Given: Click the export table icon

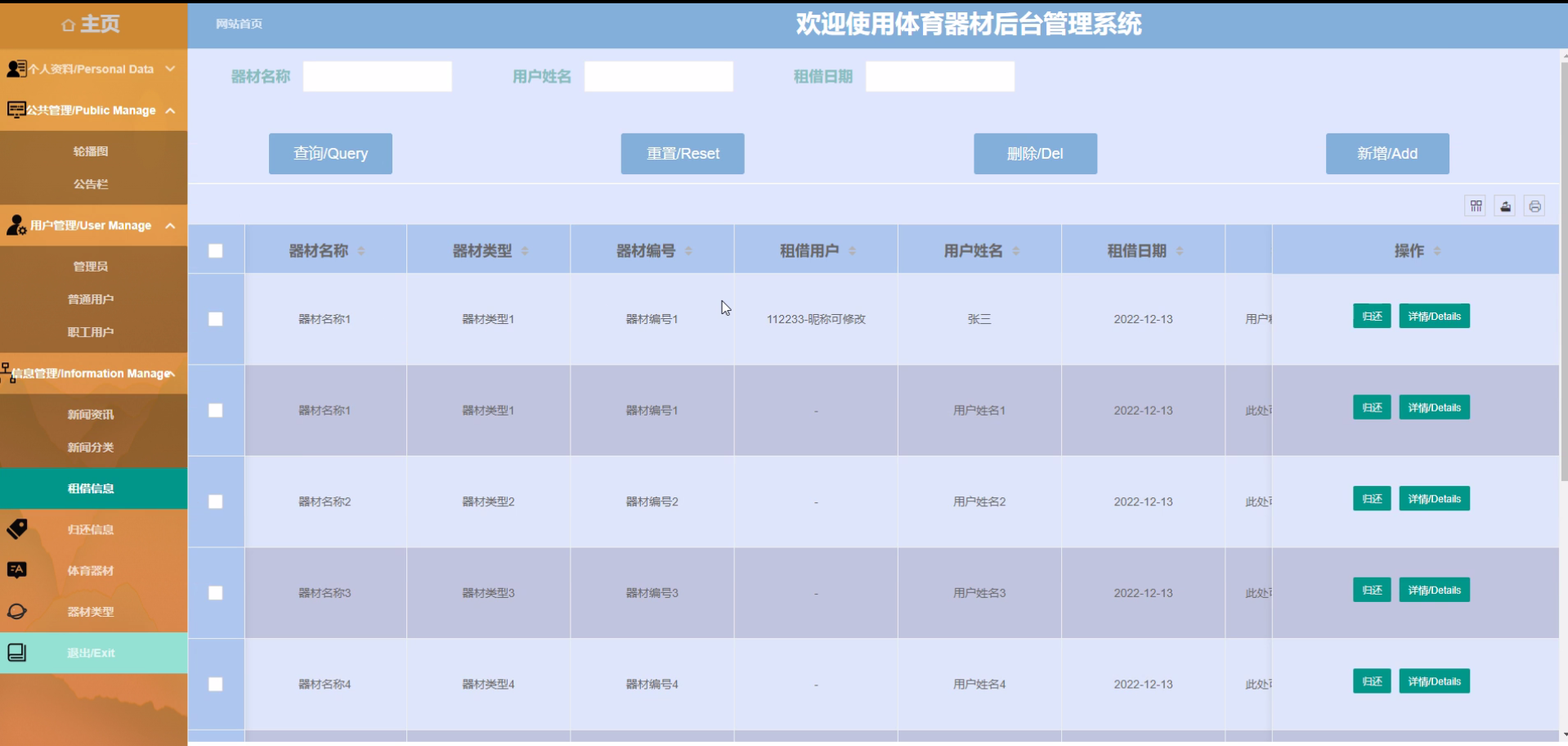Looking at the screenshot, I should click(x=1505, y=206).
